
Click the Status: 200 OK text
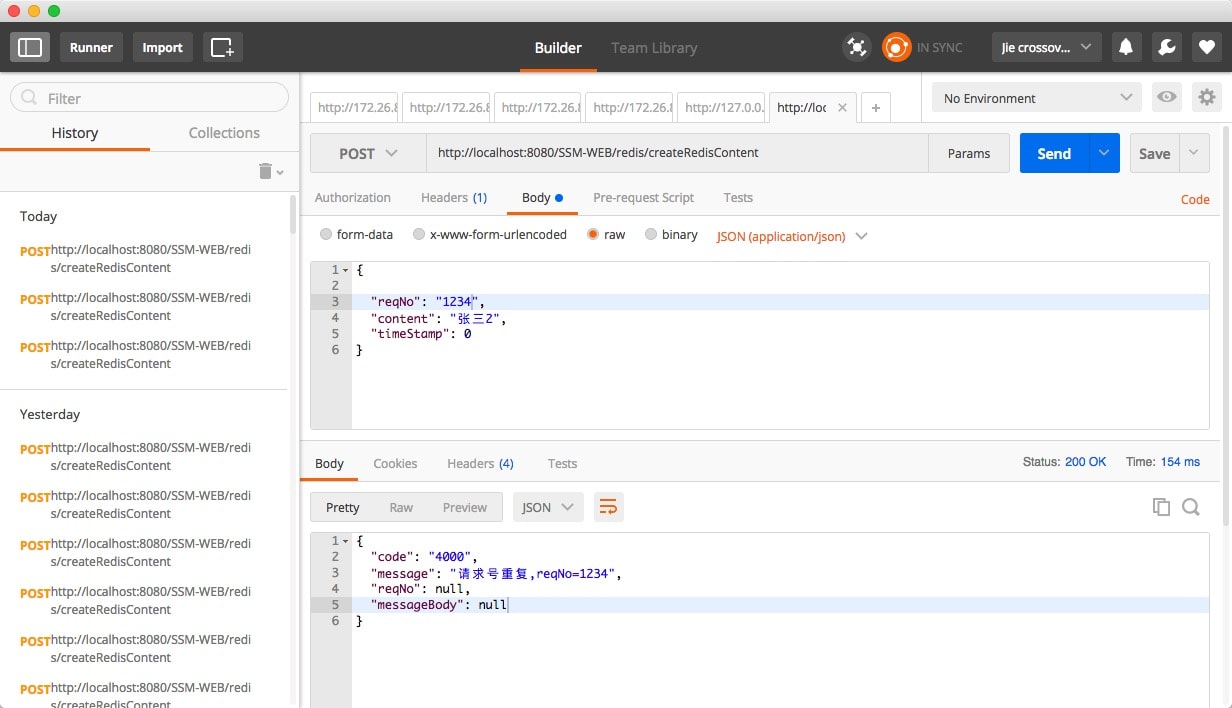1064,462
